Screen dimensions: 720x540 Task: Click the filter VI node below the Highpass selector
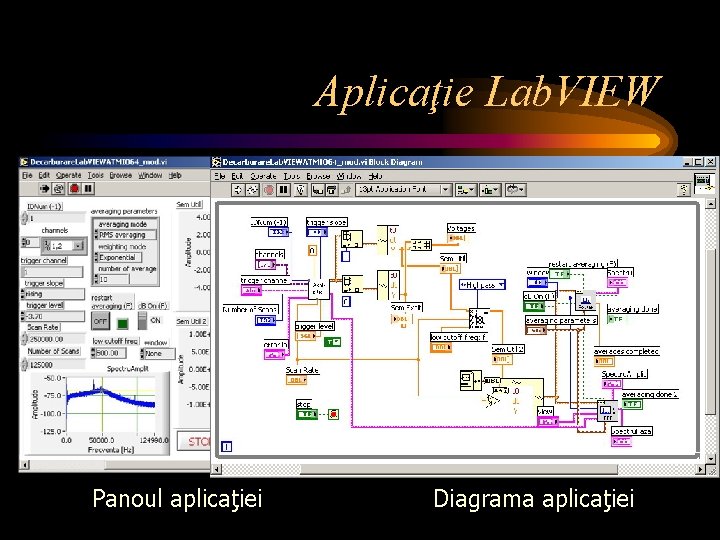point(479,318)
